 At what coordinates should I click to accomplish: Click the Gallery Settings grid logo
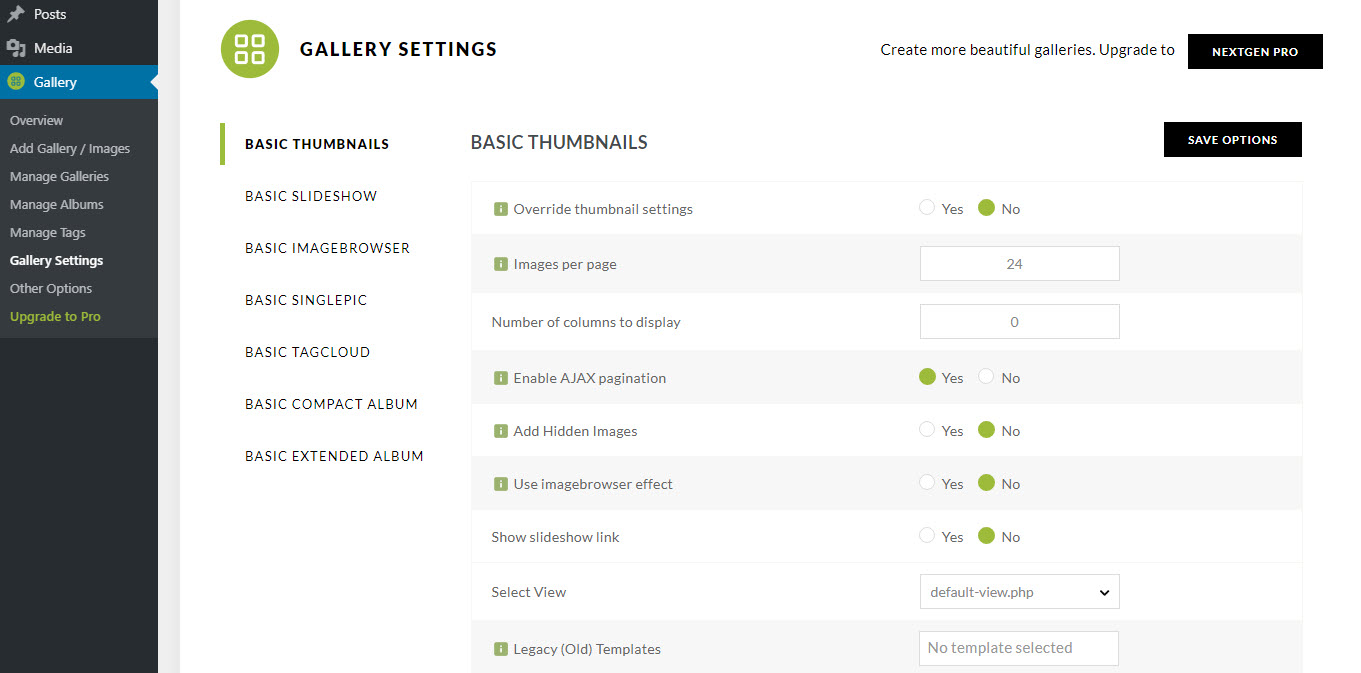click(x=249, y=48)
